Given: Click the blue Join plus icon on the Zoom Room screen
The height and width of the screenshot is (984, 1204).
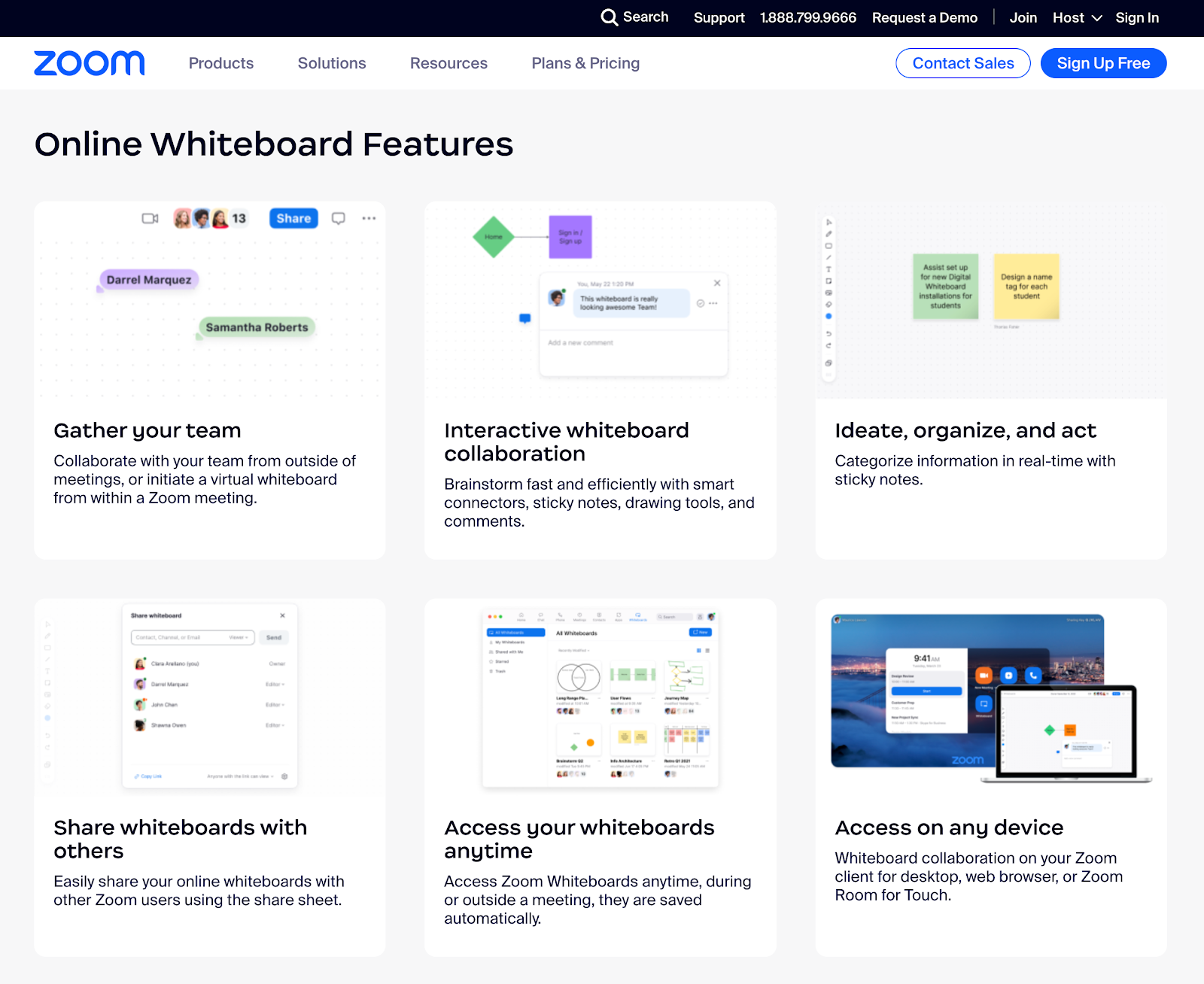Looking at the screenshot, I should (x=1009, y=676).
